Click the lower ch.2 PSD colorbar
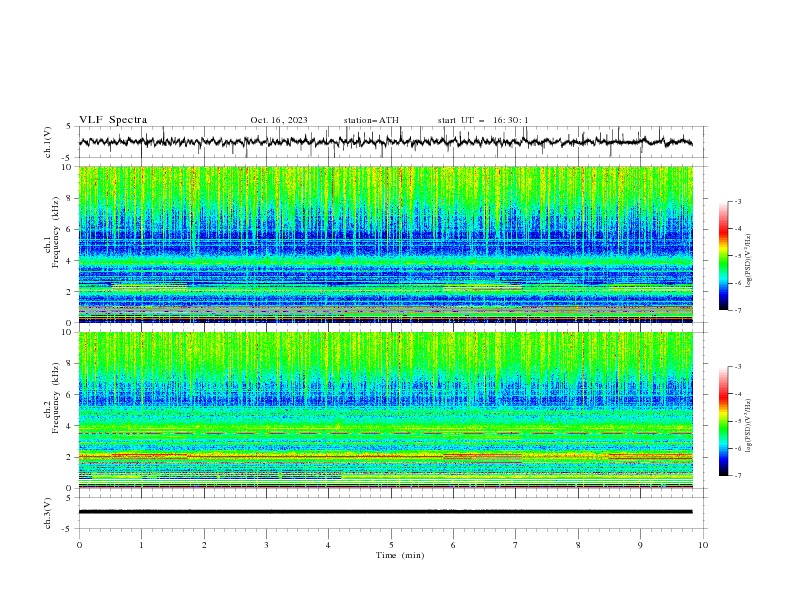Screen dimensions: 792x612 pyautogui.click(x=723, y=421)
